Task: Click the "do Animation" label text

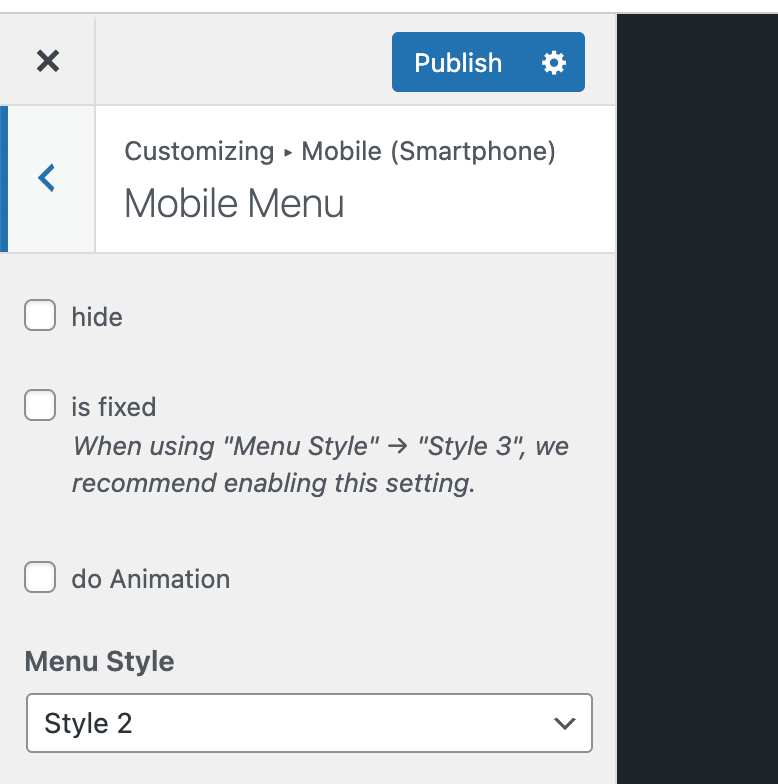Action: pyautogui.click(x=151, y=579)
